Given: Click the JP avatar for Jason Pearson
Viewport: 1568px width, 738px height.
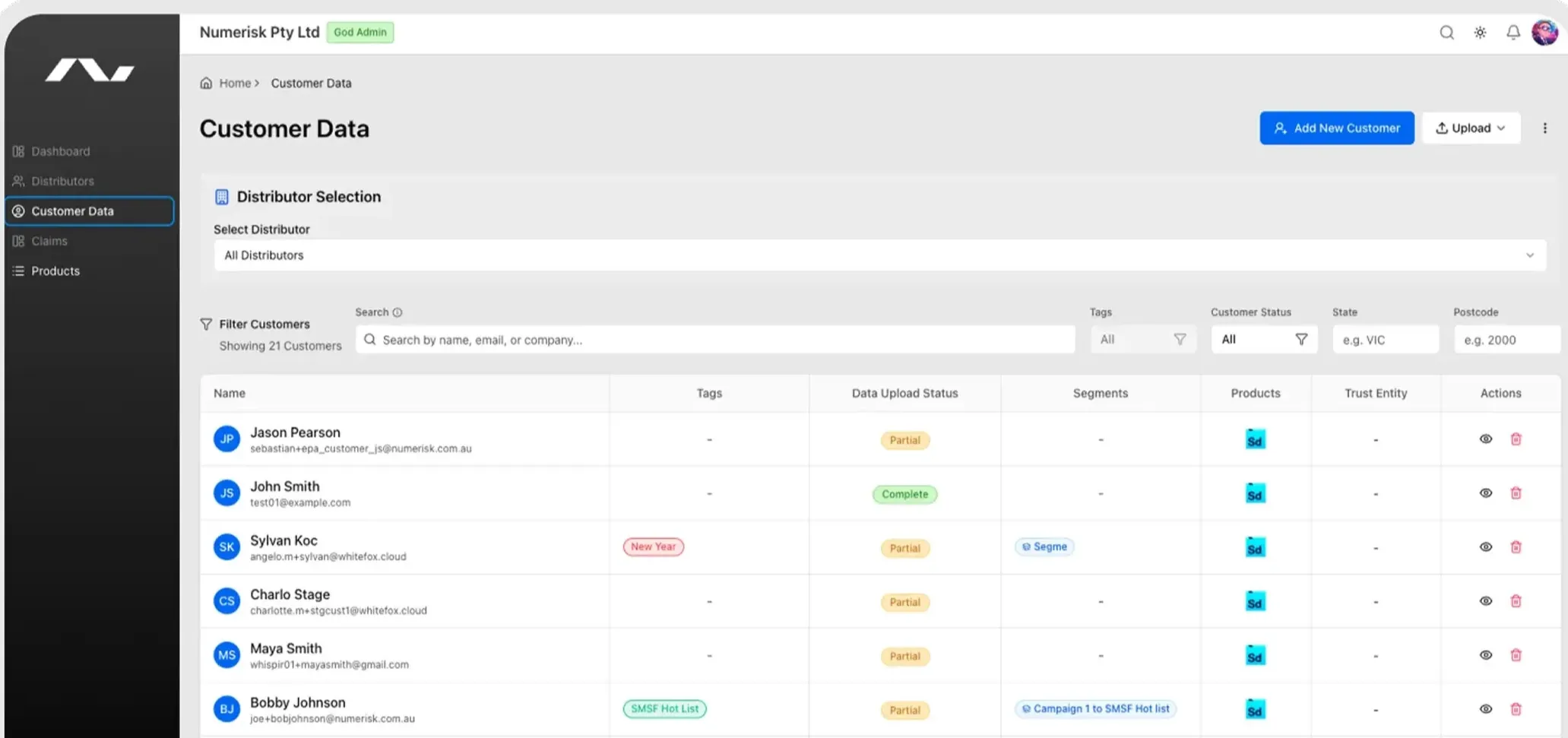Looking at the screenshot, I should pyautogui.click(x=226, y=439).
